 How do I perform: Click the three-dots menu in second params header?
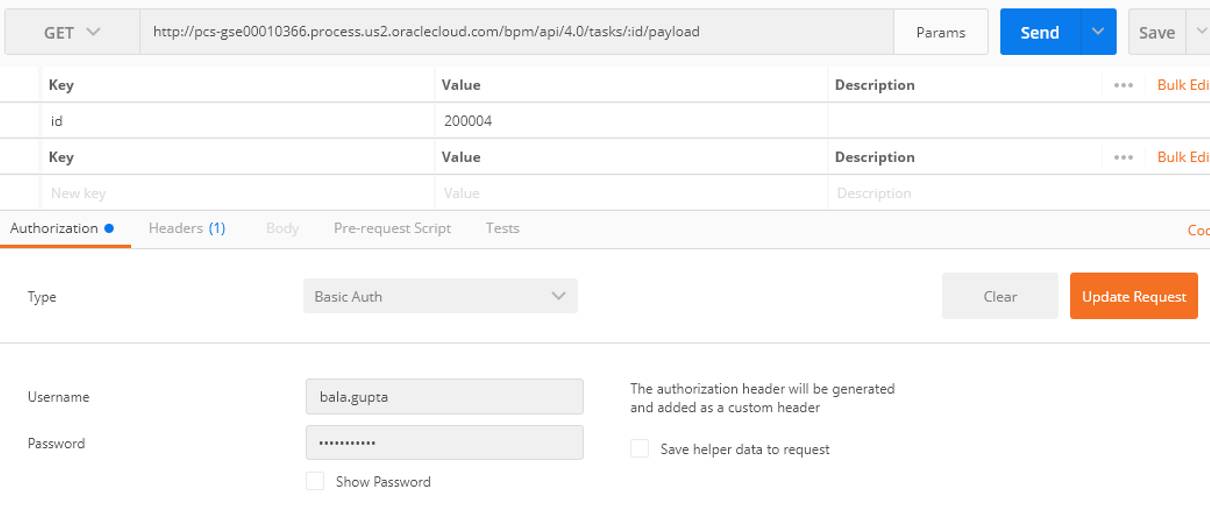1123,157
